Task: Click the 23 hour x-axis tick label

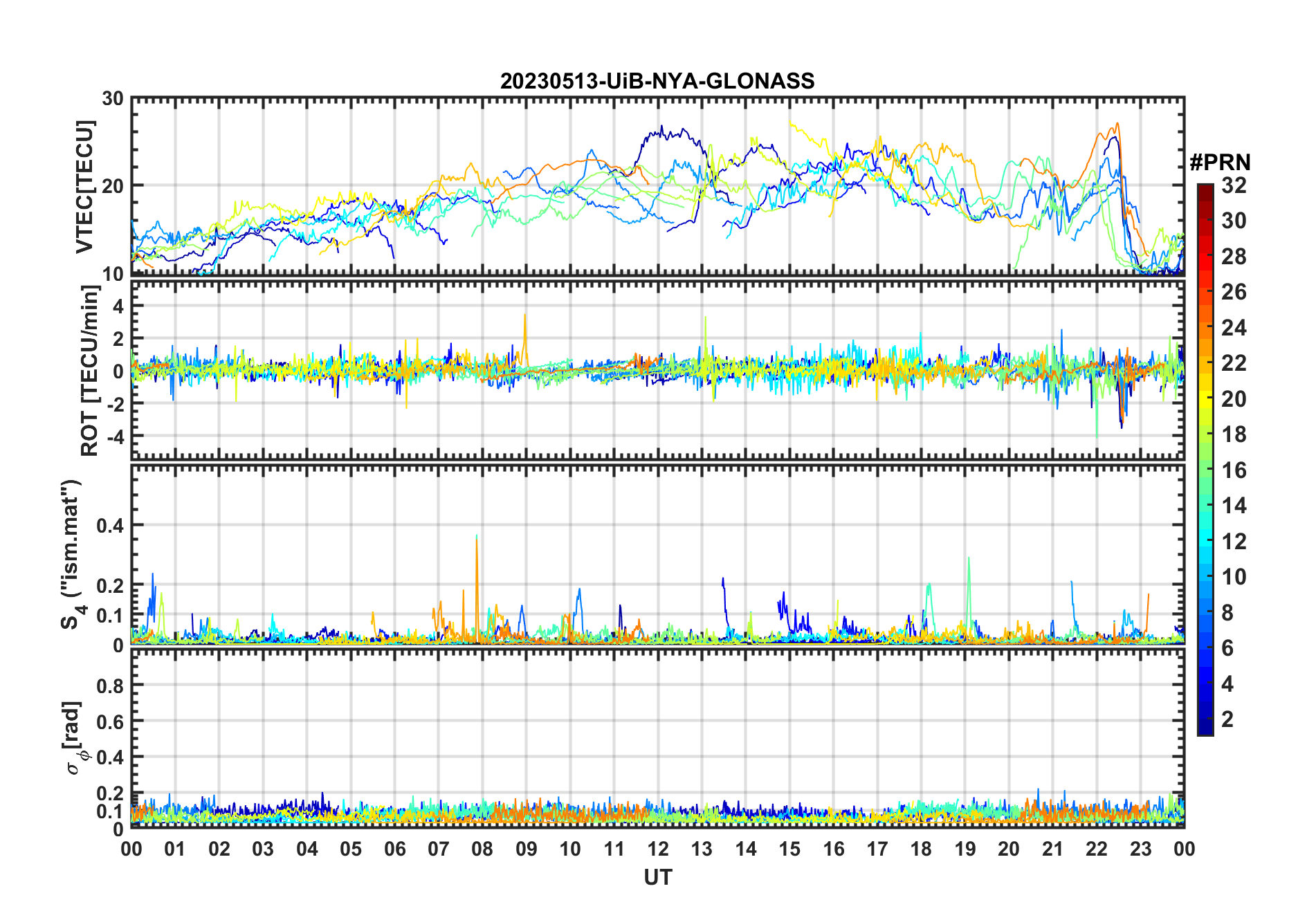Action: click(x=1140, y=849)
